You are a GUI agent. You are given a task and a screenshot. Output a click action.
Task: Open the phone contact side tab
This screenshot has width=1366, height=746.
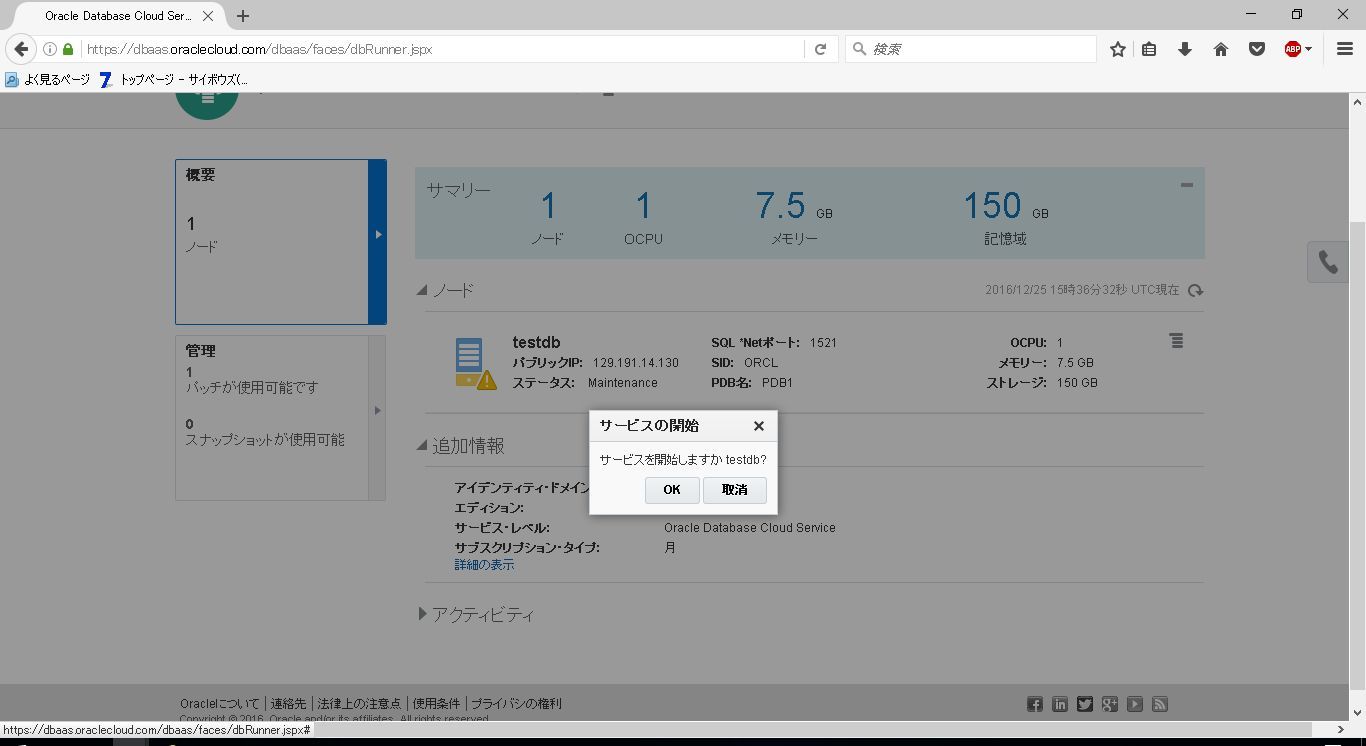coord(1328,262)
